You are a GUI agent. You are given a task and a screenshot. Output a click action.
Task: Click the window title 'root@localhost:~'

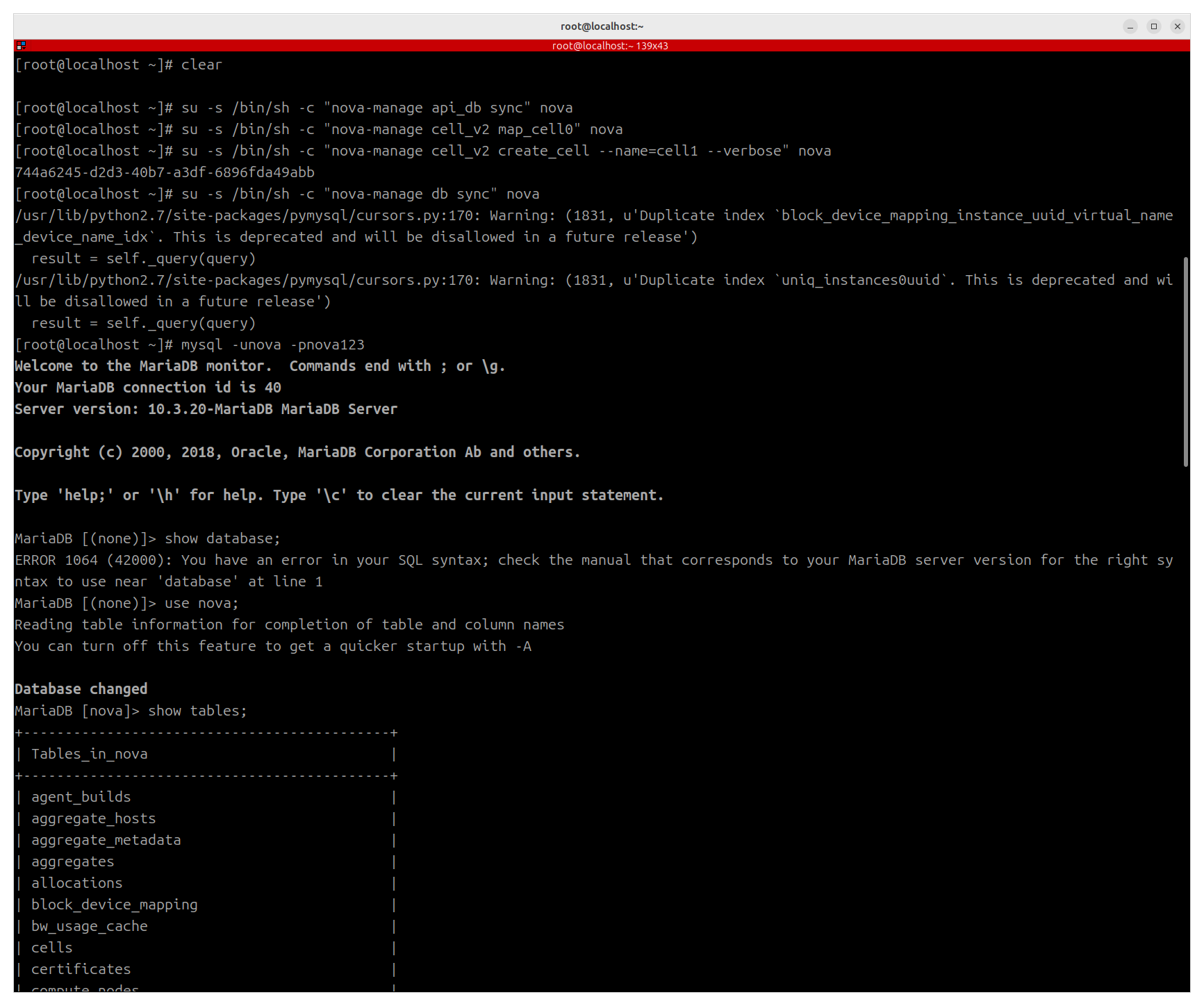point(602,26)
